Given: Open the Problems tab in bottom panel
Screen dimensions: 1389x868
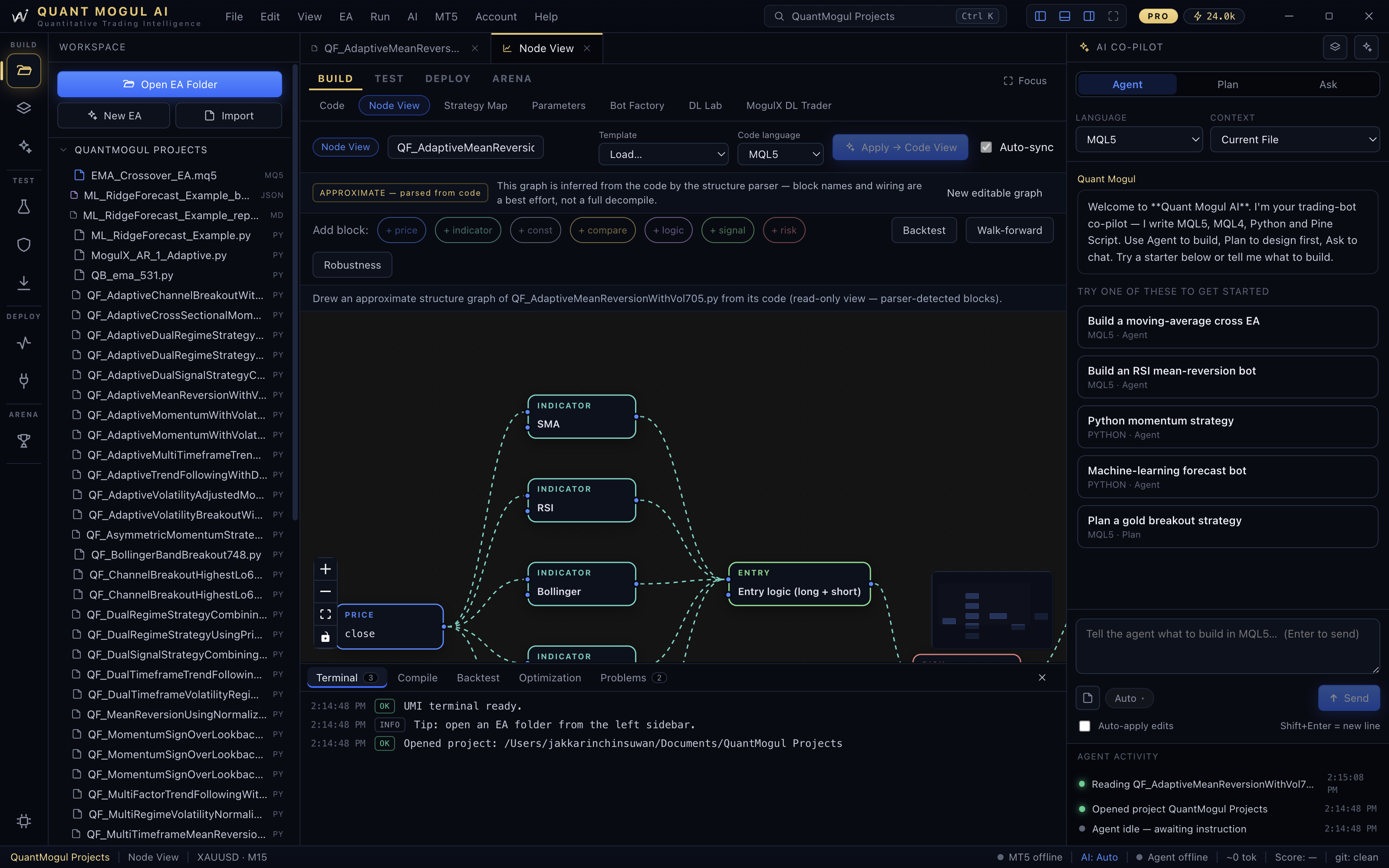Looking at the screenshot, I should [632, 677].
